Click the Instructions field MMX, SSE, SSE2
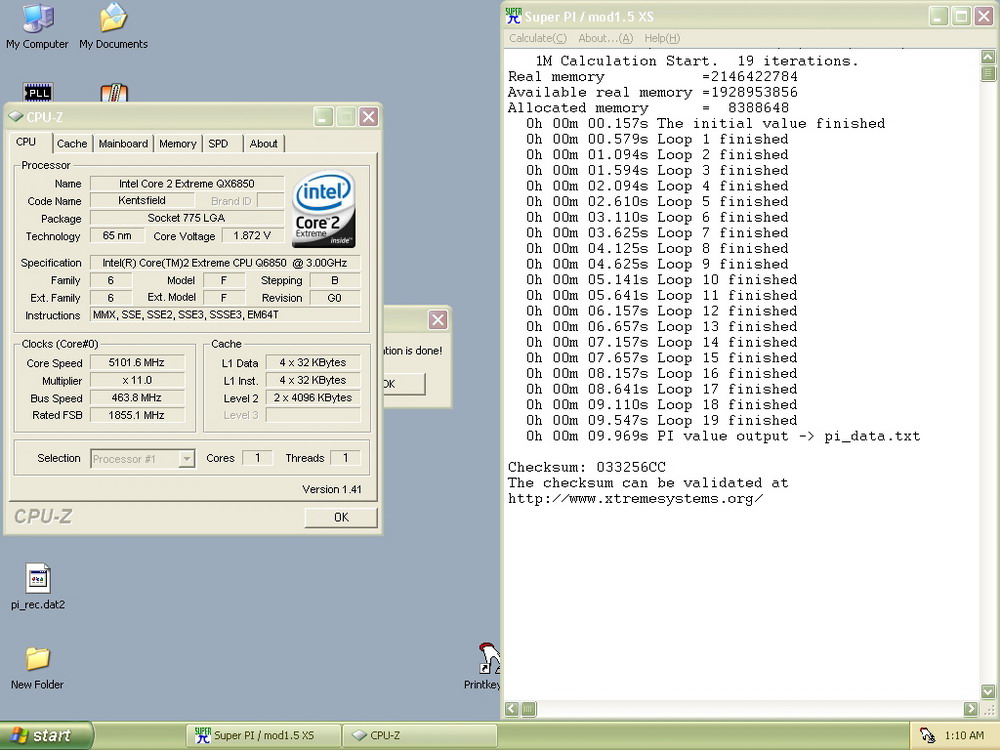Viewport: 1000px width, 750px height. [x=225, y=314]
